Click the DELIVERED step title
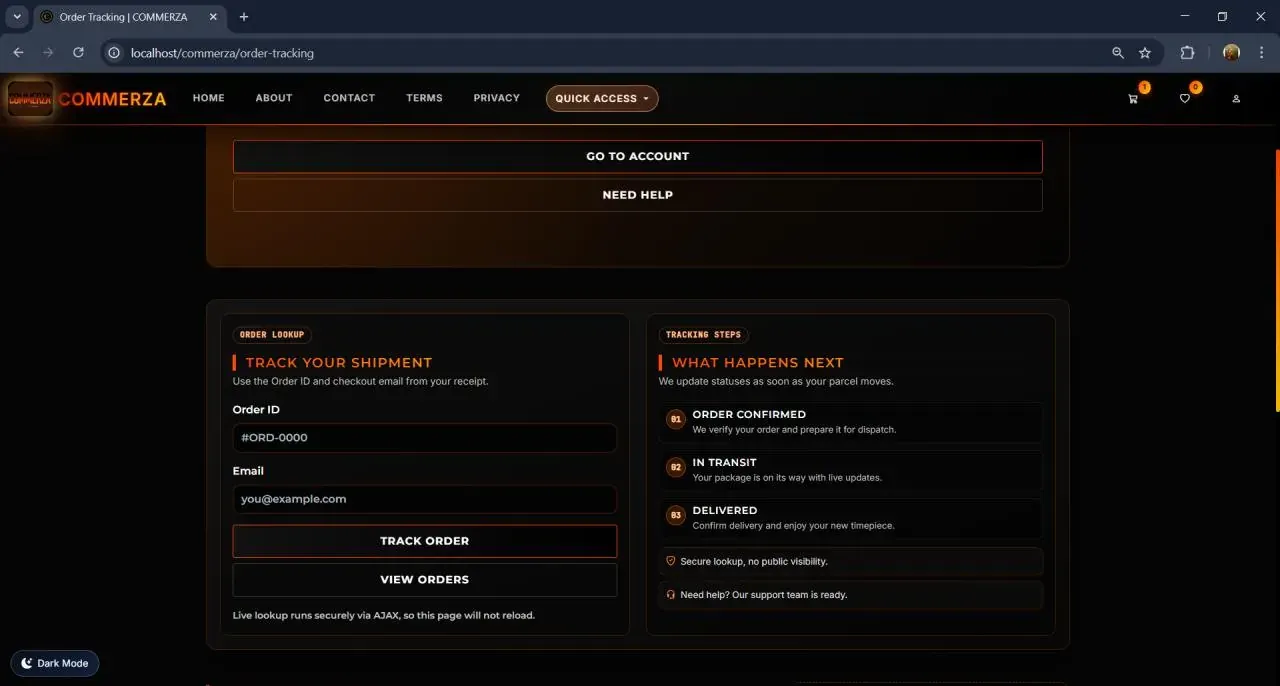The height and width of the screenshot is (686, 1280). click(725, 510)
